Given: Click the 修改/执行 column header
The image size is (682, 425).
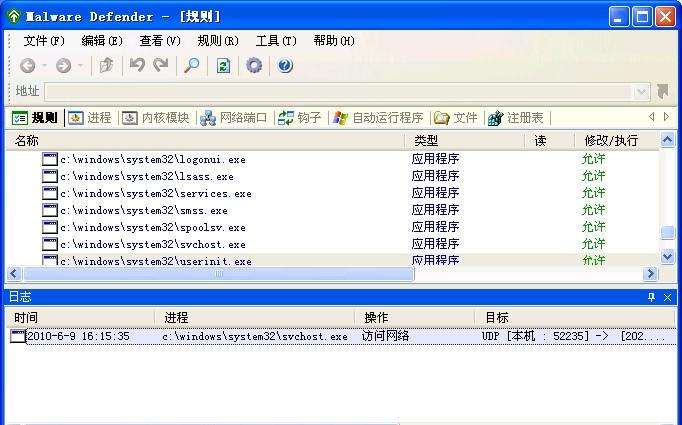Looking at the screenshot, I should coord(617,141).
